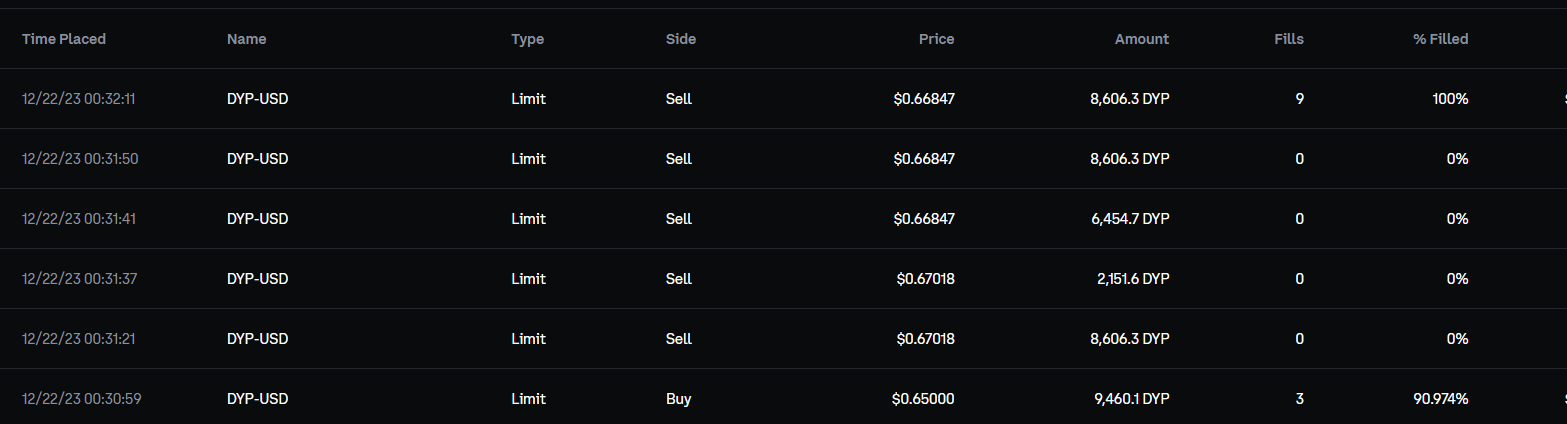Click the 00:30:59 order timestamp

tap(81, 399)
